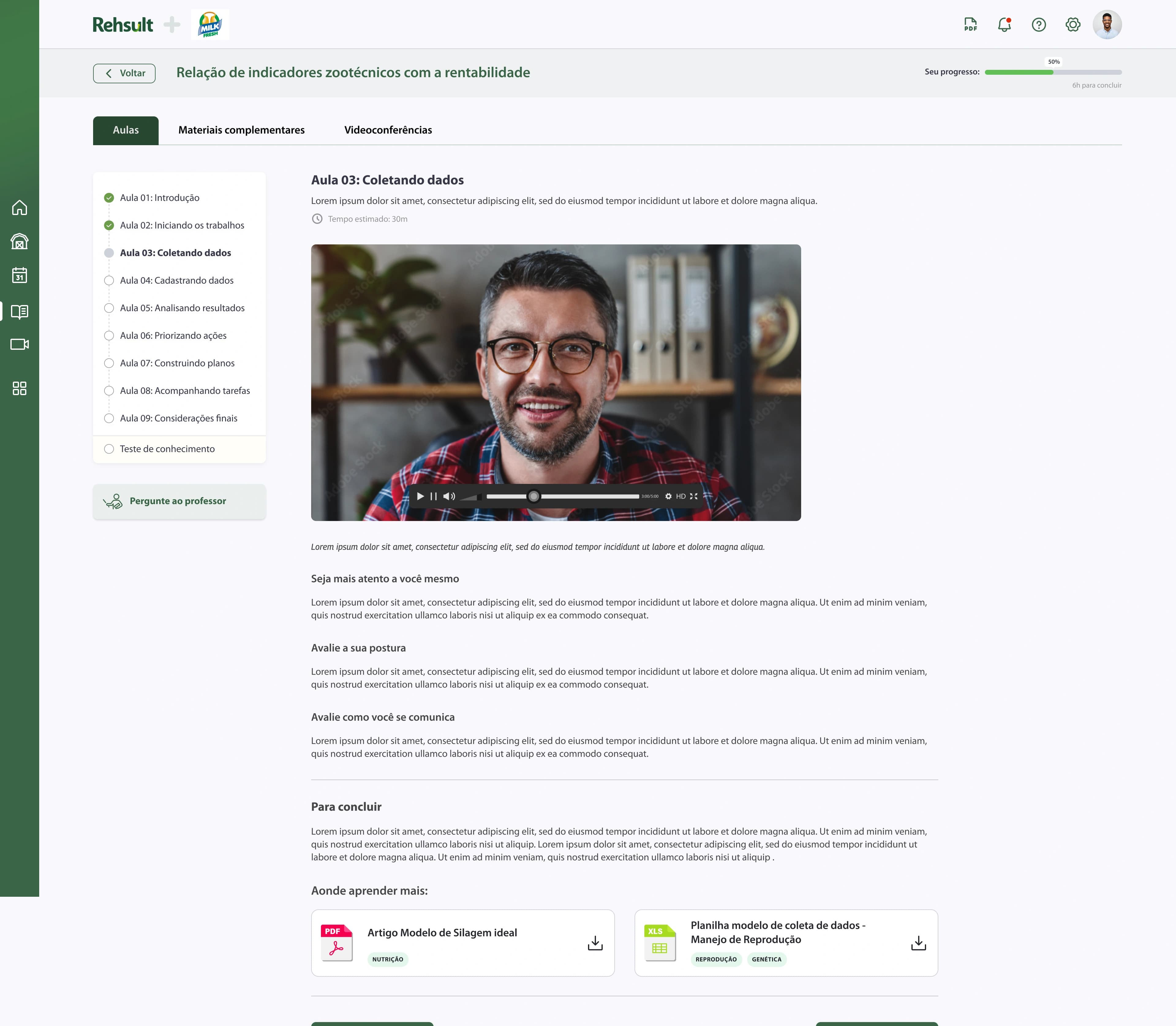This screenshot has width=1176, height=1026.
Task: Select Aula 09: Considerações finais
Action: tap(179, 418)
